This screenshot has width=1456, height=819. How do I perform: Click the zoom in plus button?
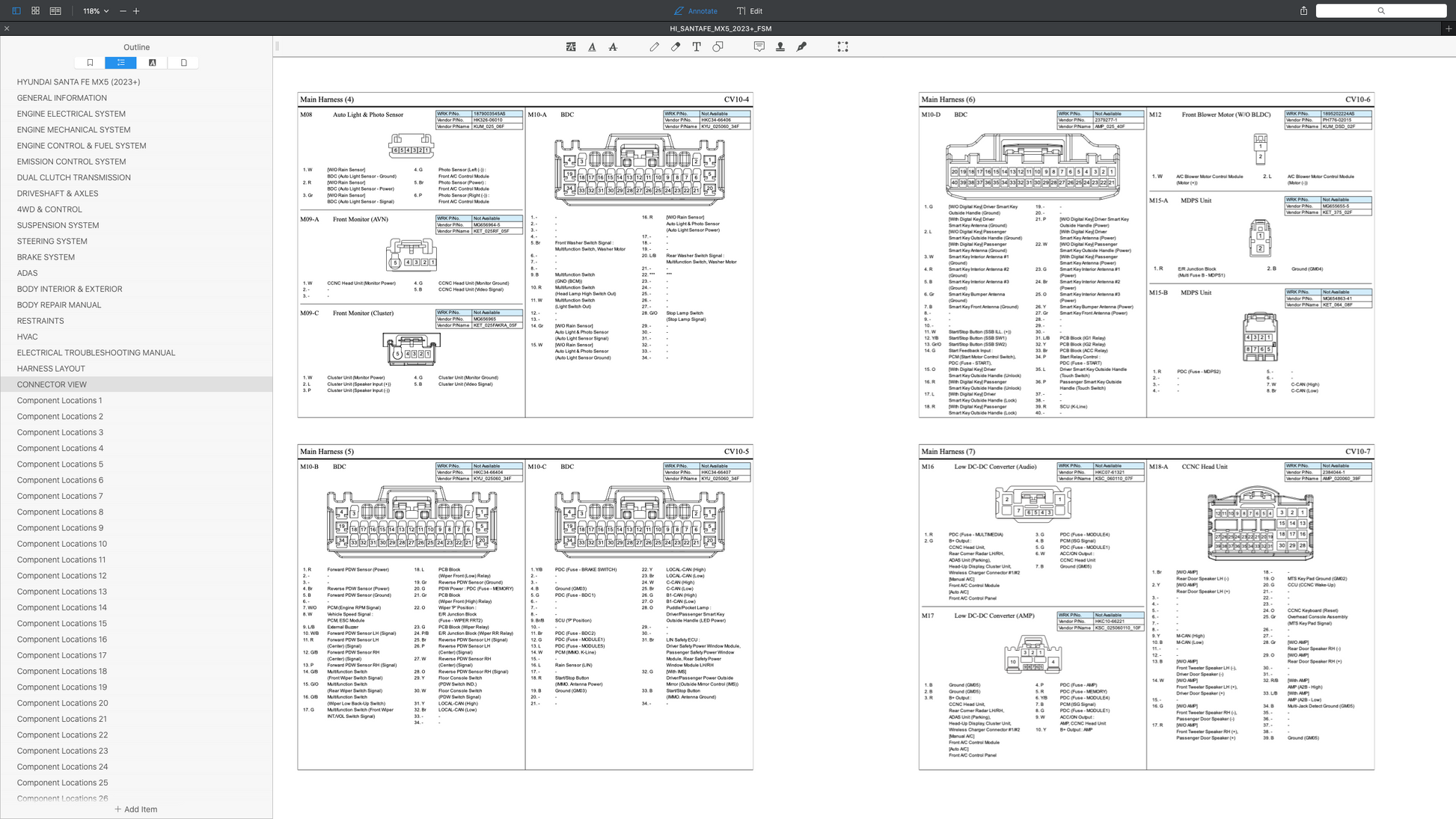[x=136, y=11]
